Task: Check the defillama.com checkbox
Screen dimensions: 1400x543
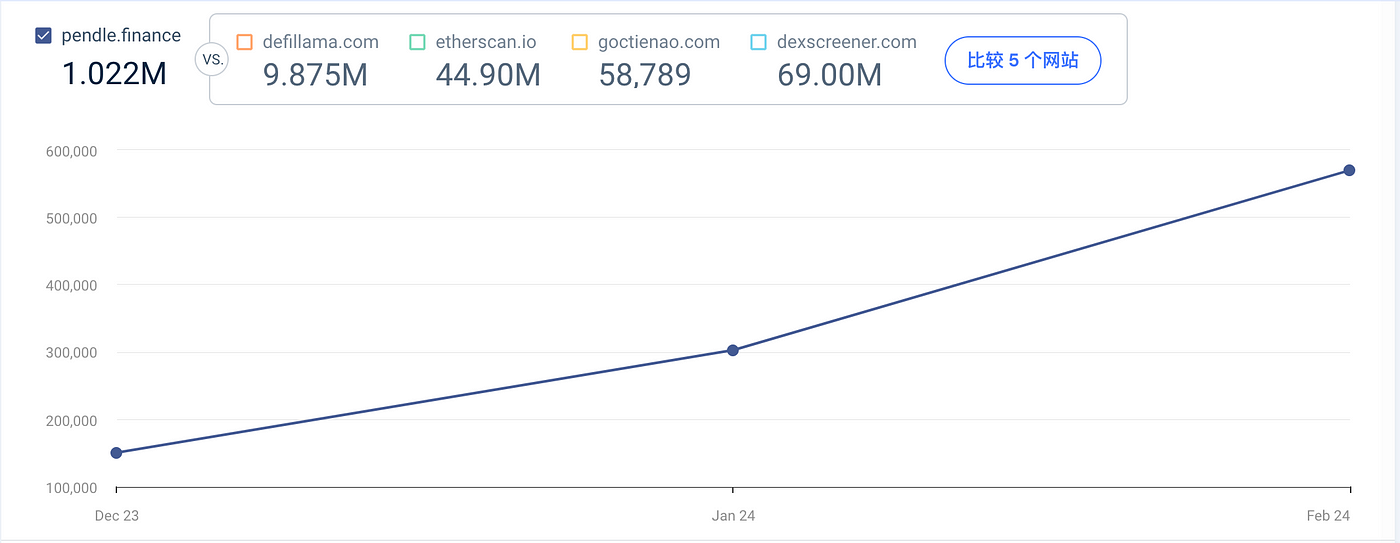Action: point(244,42)
